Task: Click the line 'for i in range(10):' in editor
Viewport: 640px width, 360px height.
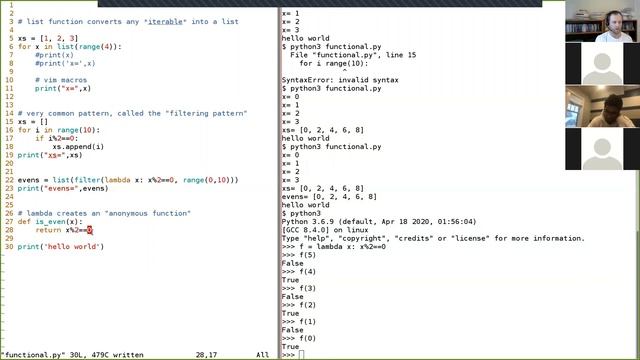Action: coord(59,130)
